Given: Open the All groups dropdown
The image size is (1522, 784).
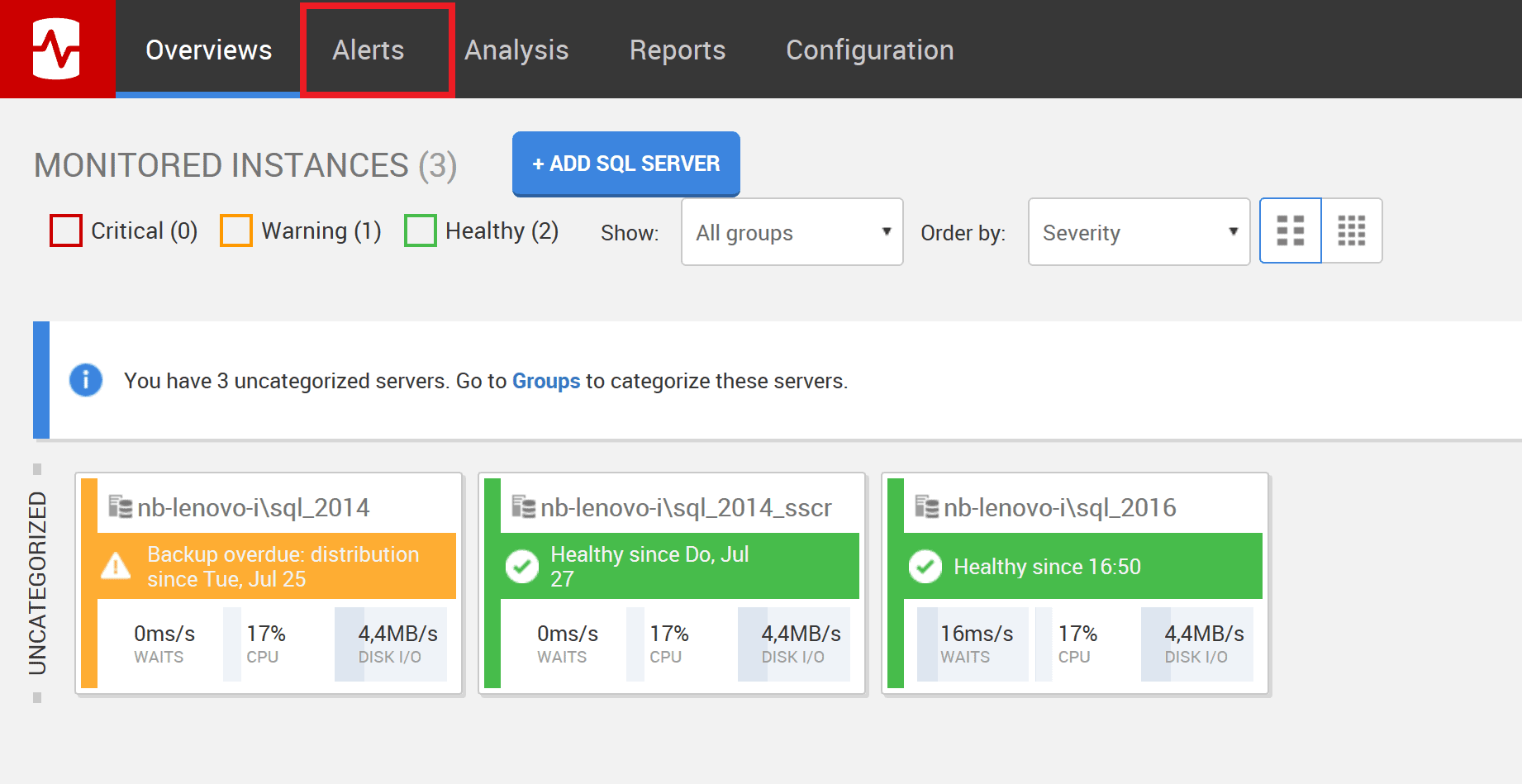Looking at the screenshot, I should point(792,232).
